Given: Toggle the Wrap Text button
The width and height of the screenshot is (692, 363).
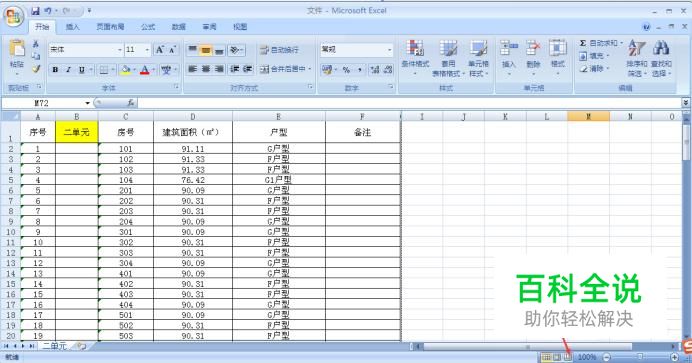Looking at the screenshot, I should (x=279, y=50).
